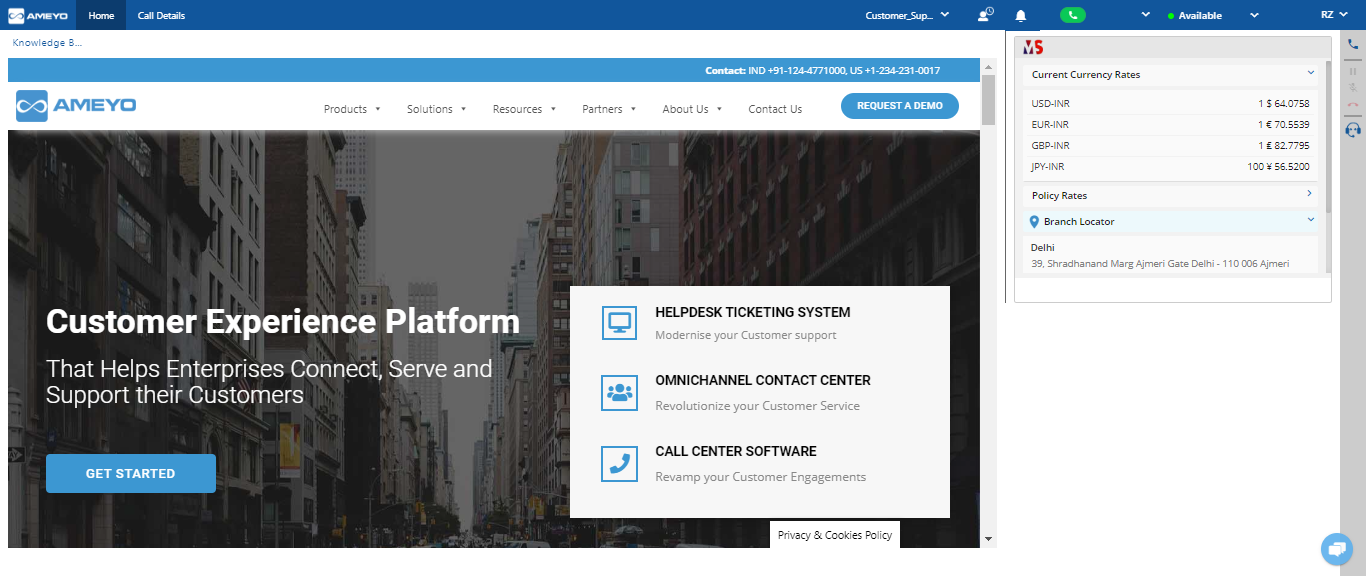1366x576 pixels.
Task: Click the notification bell icon
Action: [x=1020, y=15]
